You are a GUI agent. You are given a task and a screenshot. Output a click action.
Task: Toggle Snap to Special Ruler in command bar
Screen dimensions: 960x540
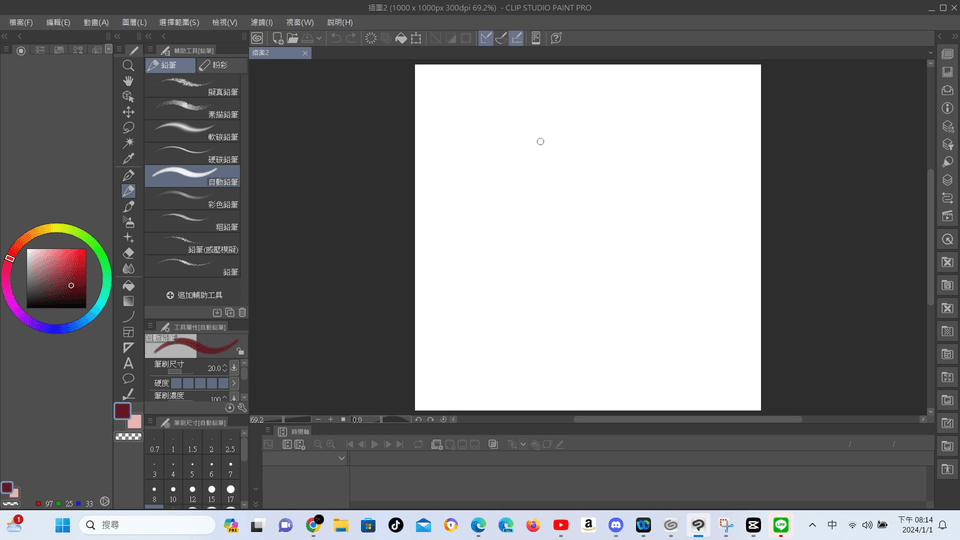click(501, 38)
